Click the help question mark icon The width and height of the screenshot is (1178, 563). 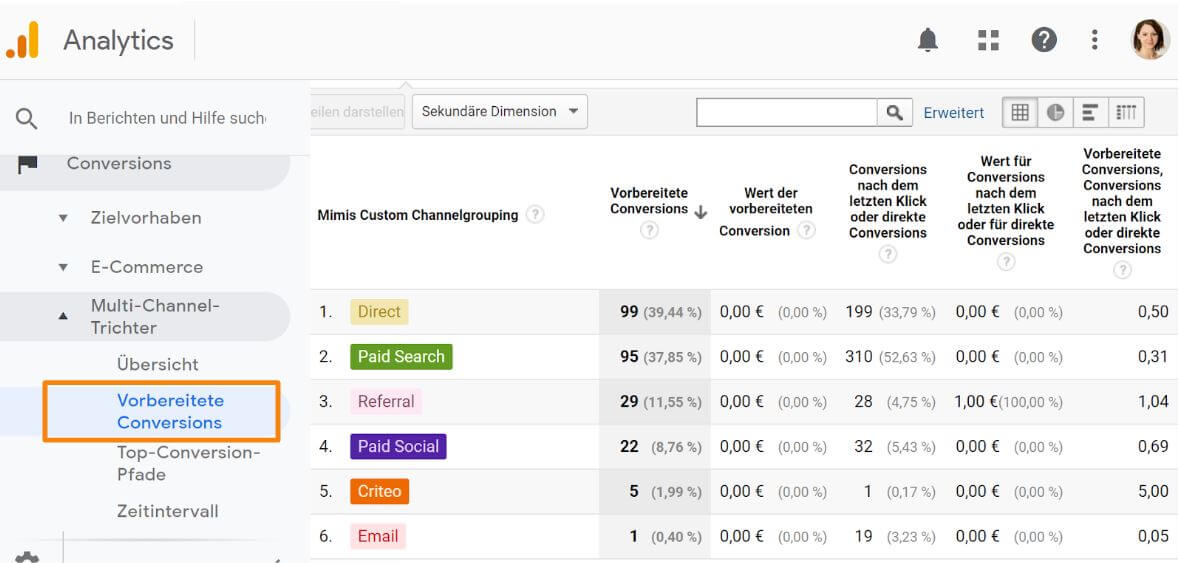1044,40
